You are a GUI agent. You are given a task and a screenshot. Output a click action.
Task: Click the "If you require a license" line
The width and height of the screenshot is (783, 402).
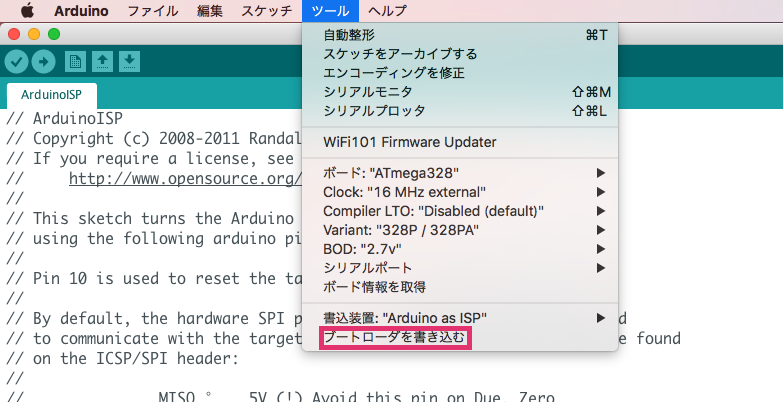click(x=150, y=159)
